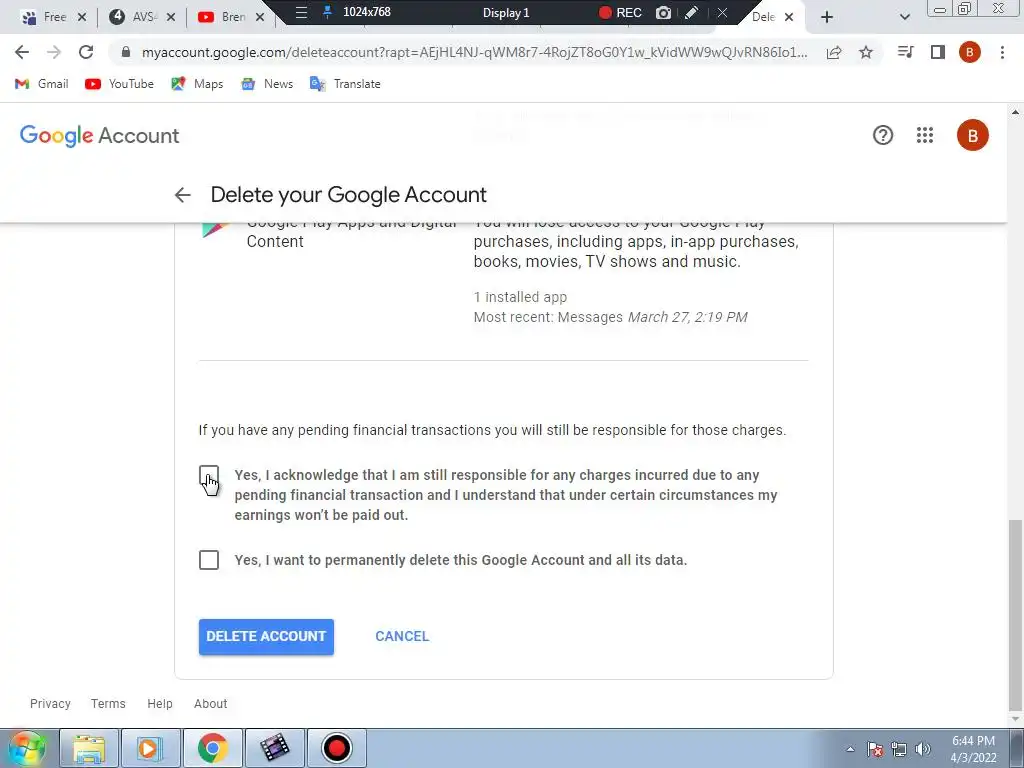Reload the page with the refresh icon

(86, 52)
